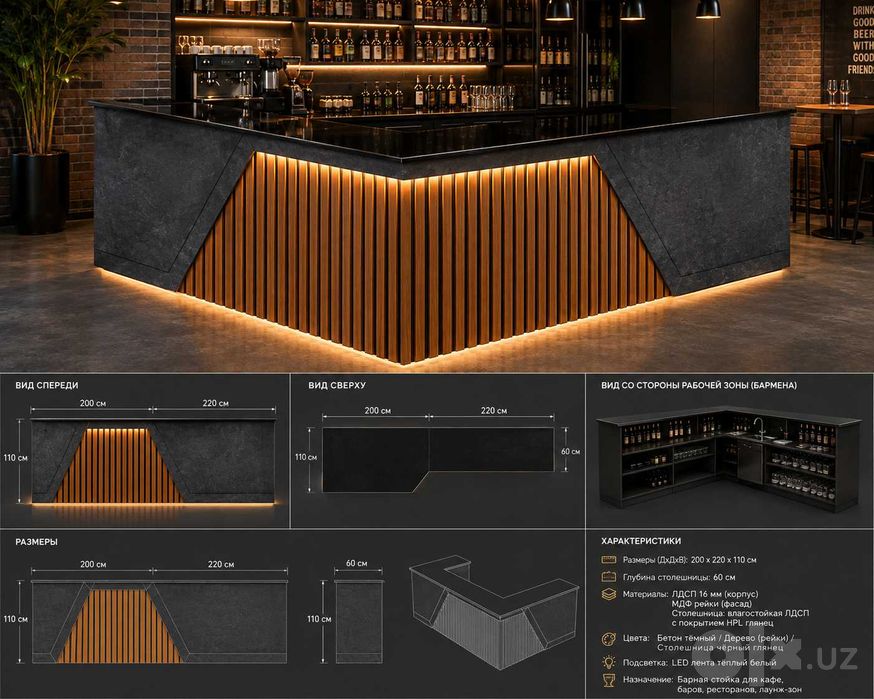Click the stacked layers icon beside Материалы
The image size is (874, 699).
608,594
